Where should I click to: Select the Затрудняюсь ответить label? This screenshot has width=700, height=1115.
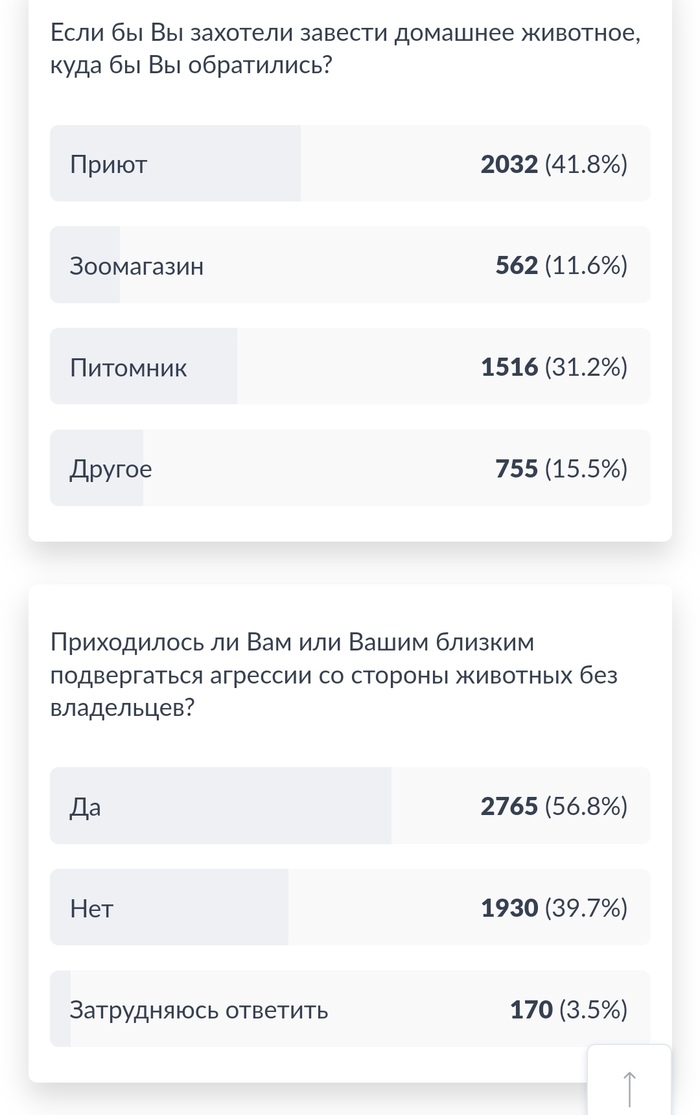(x=199, y=1010)
